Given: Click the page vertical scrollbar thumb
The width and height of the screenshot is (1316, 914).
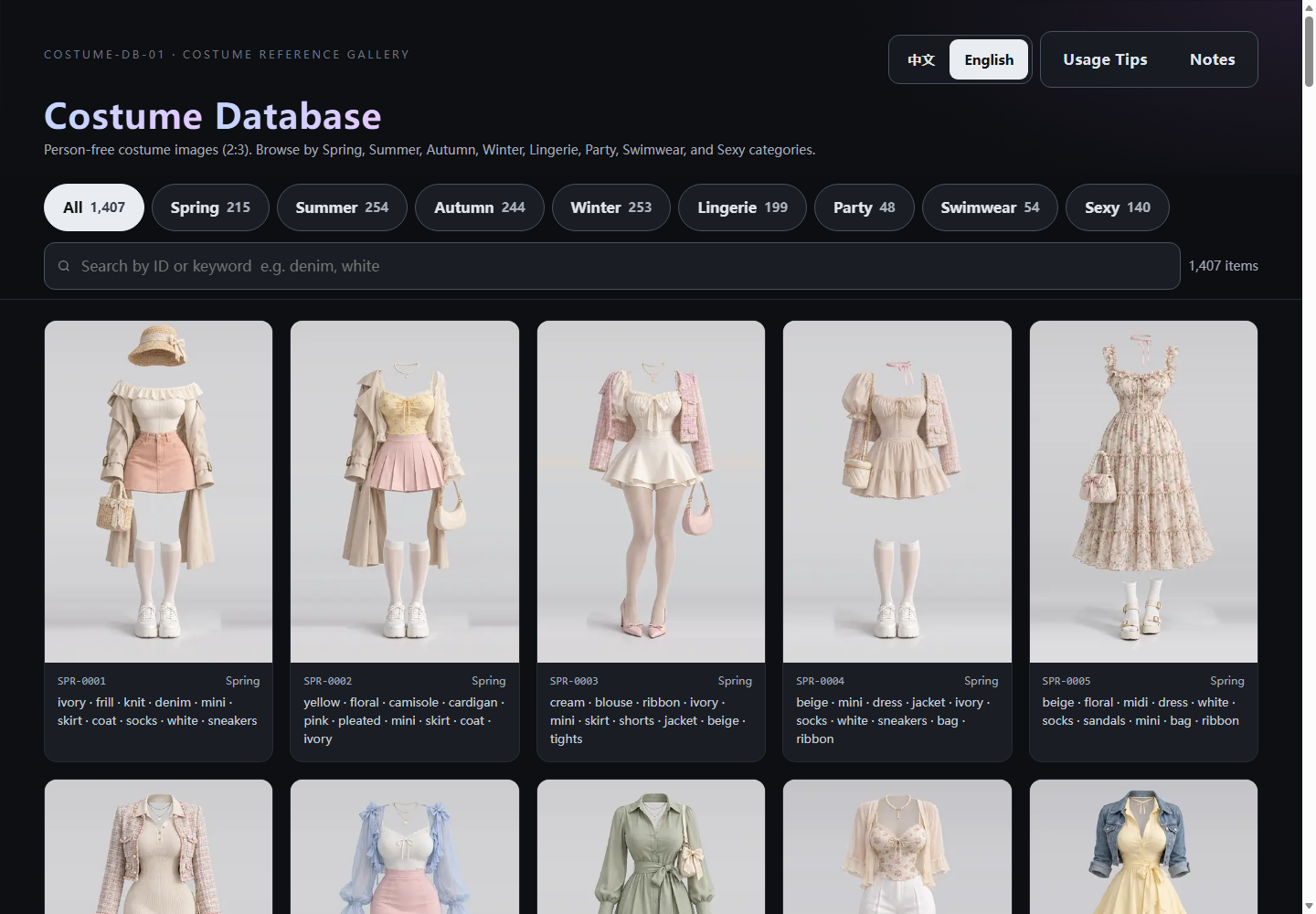Looking at the screenshot, I should 1309,51.
